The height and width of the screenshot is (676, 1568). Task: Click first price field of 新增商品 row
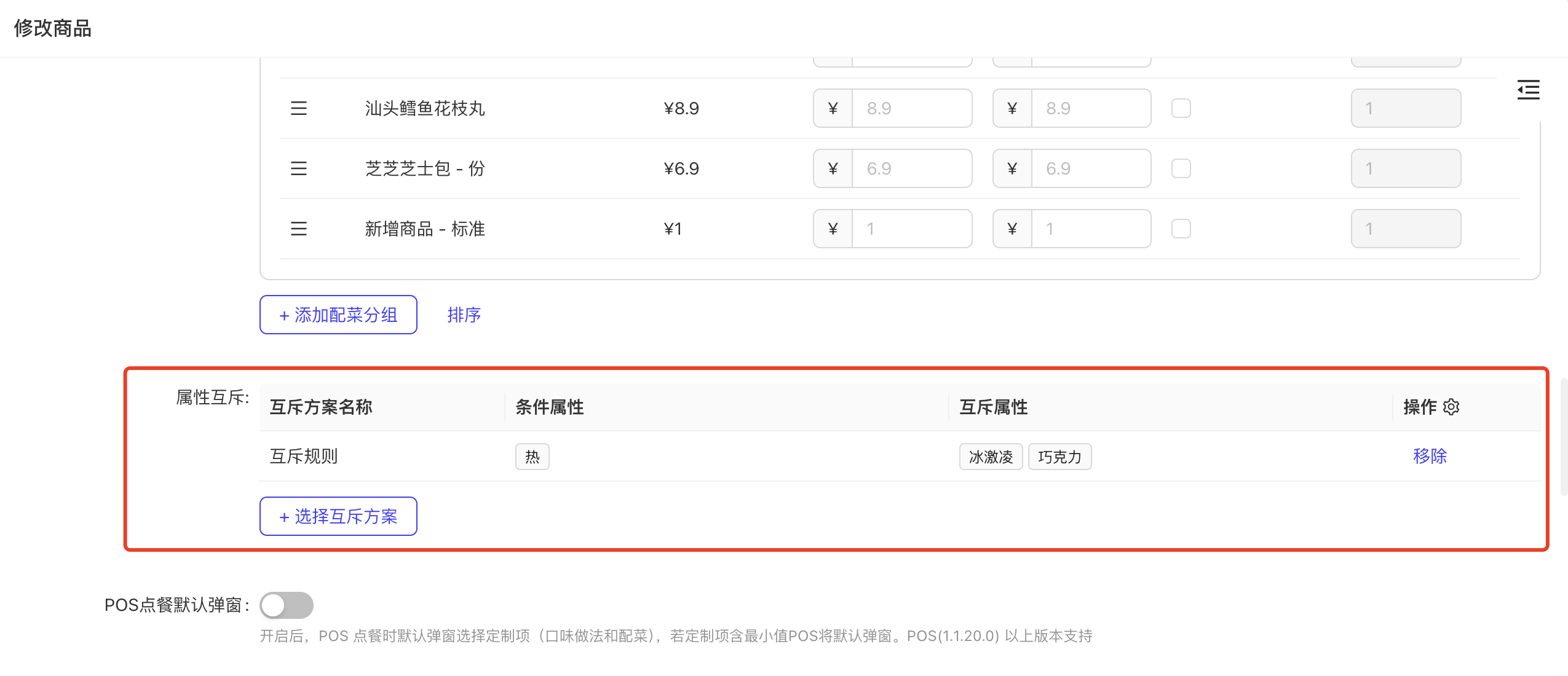coord(911,229)
